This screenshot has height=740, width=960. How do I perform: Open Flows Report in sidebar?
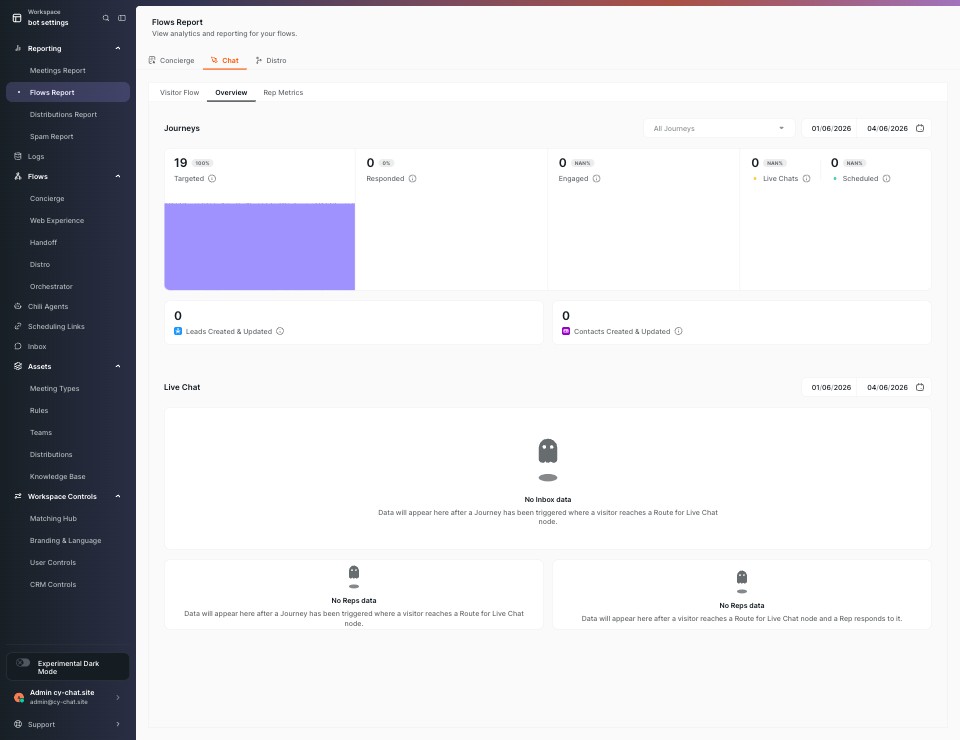pos(68,92)
